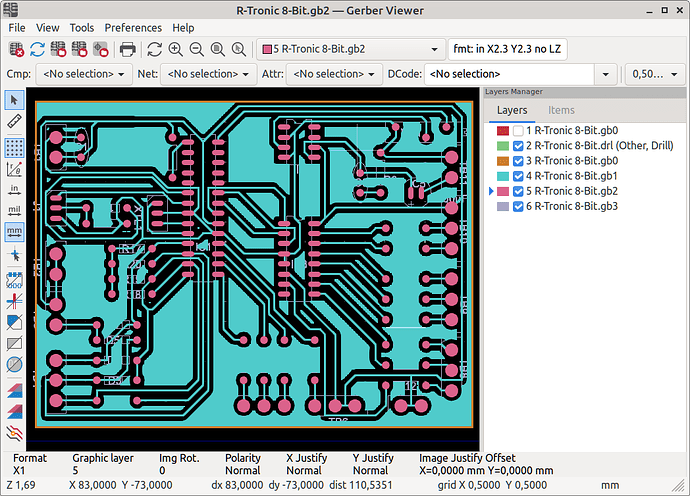Switch units to millimeters

(x=15, y=231)
